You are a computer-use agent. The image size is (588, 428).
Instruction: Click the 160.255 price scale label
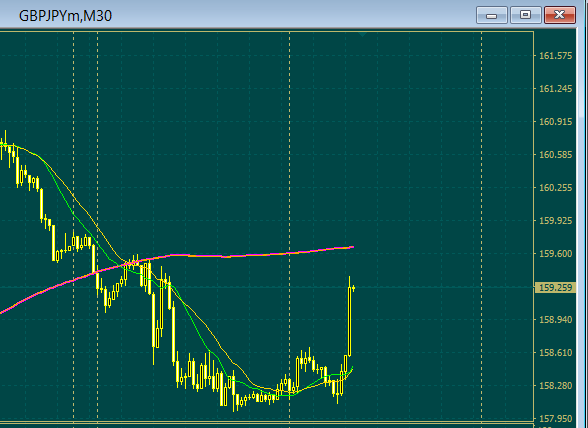tap(555, 188)
